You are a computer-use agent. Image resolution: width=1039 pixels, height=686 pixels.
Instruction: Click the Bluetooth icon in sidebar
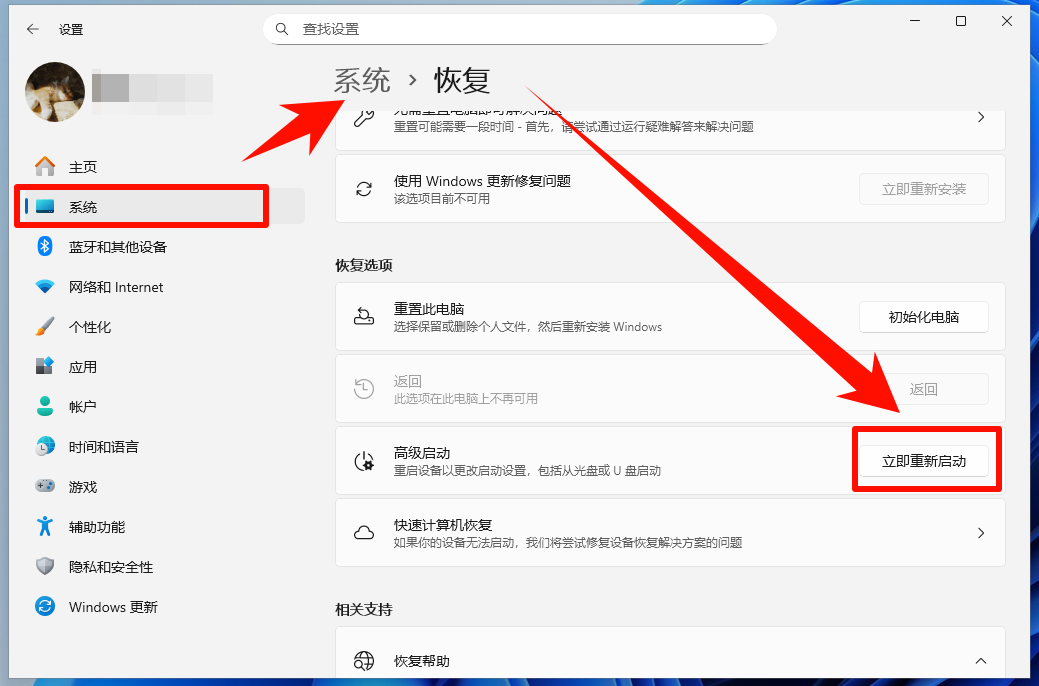coord(45,247)
